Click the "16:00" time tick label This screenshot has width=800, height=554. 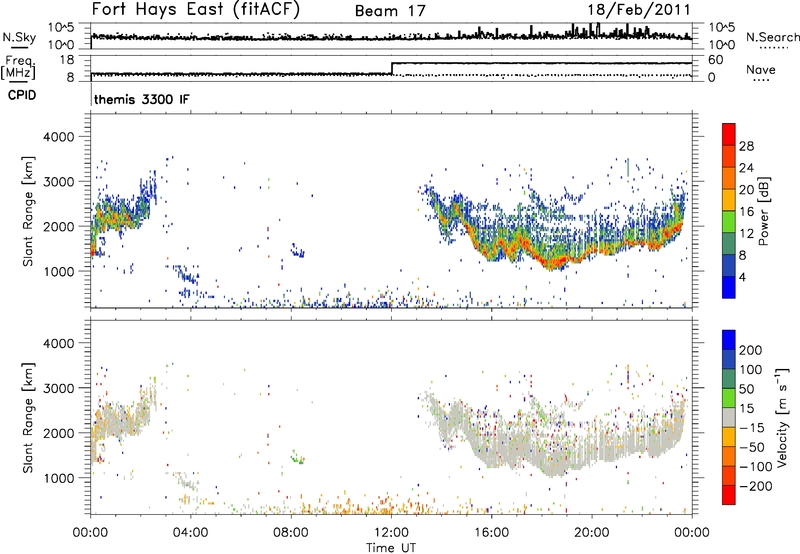point(491,533)
